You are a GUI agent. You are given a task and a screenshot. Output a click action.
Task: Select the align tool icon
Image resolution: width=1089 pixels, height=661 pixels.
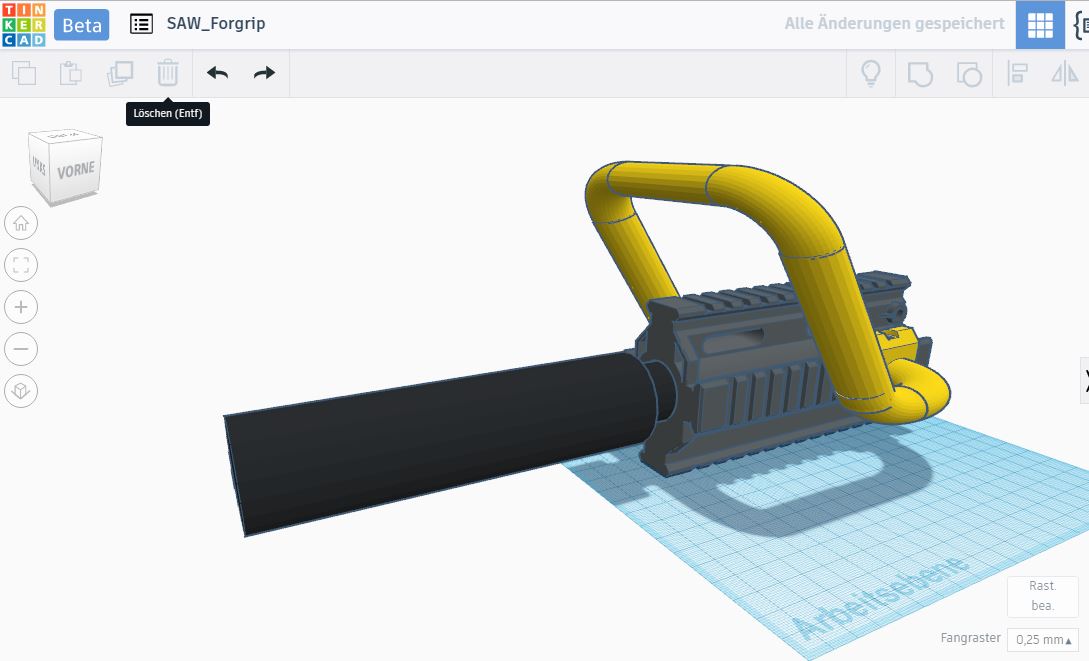(1017, 73)
